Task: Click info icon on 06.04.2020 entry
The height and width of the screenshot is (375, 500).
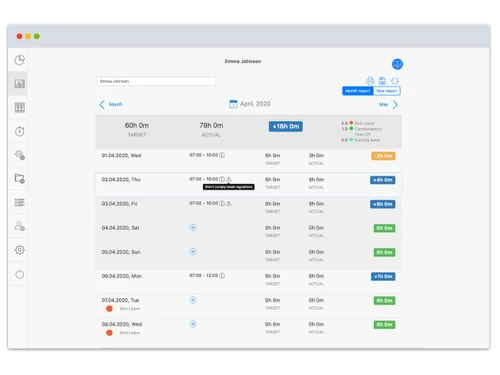Action: (x=222, y=276)
